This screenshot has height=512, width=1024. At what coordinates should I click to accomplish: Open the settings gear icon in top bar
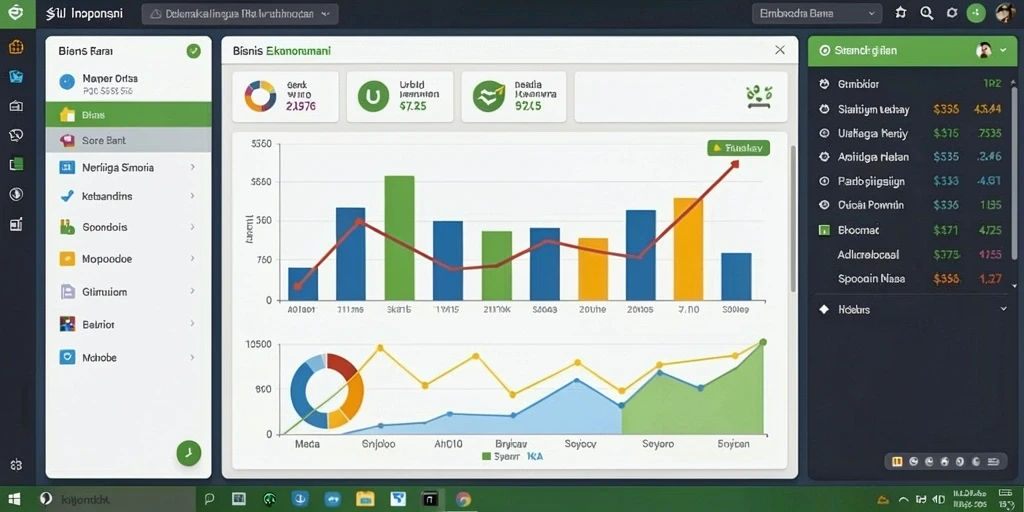point(952,13)
